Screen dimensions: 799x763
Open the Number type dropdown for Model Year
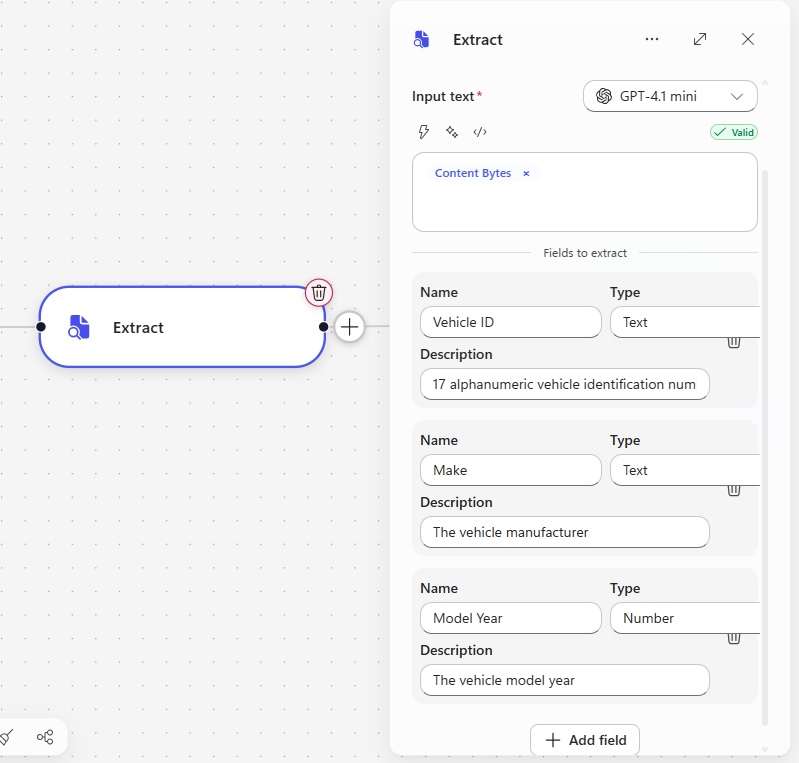[x=684, y=618]
